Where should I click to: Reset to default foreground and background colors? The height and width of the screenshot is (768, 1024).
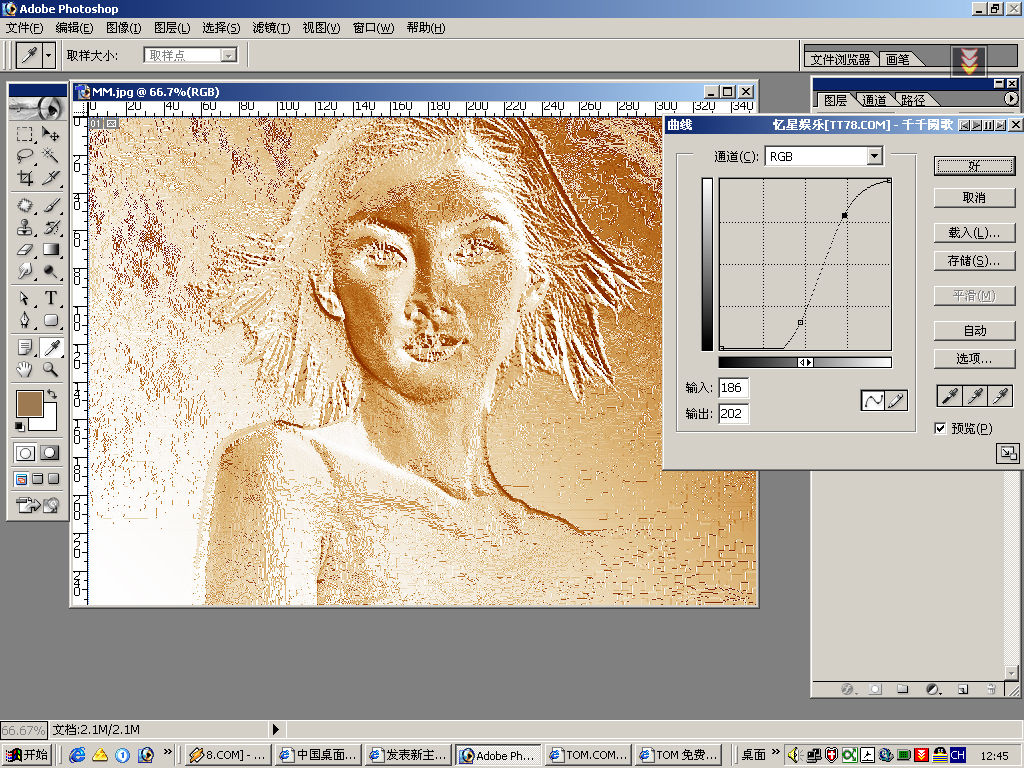tap(20, 426)
